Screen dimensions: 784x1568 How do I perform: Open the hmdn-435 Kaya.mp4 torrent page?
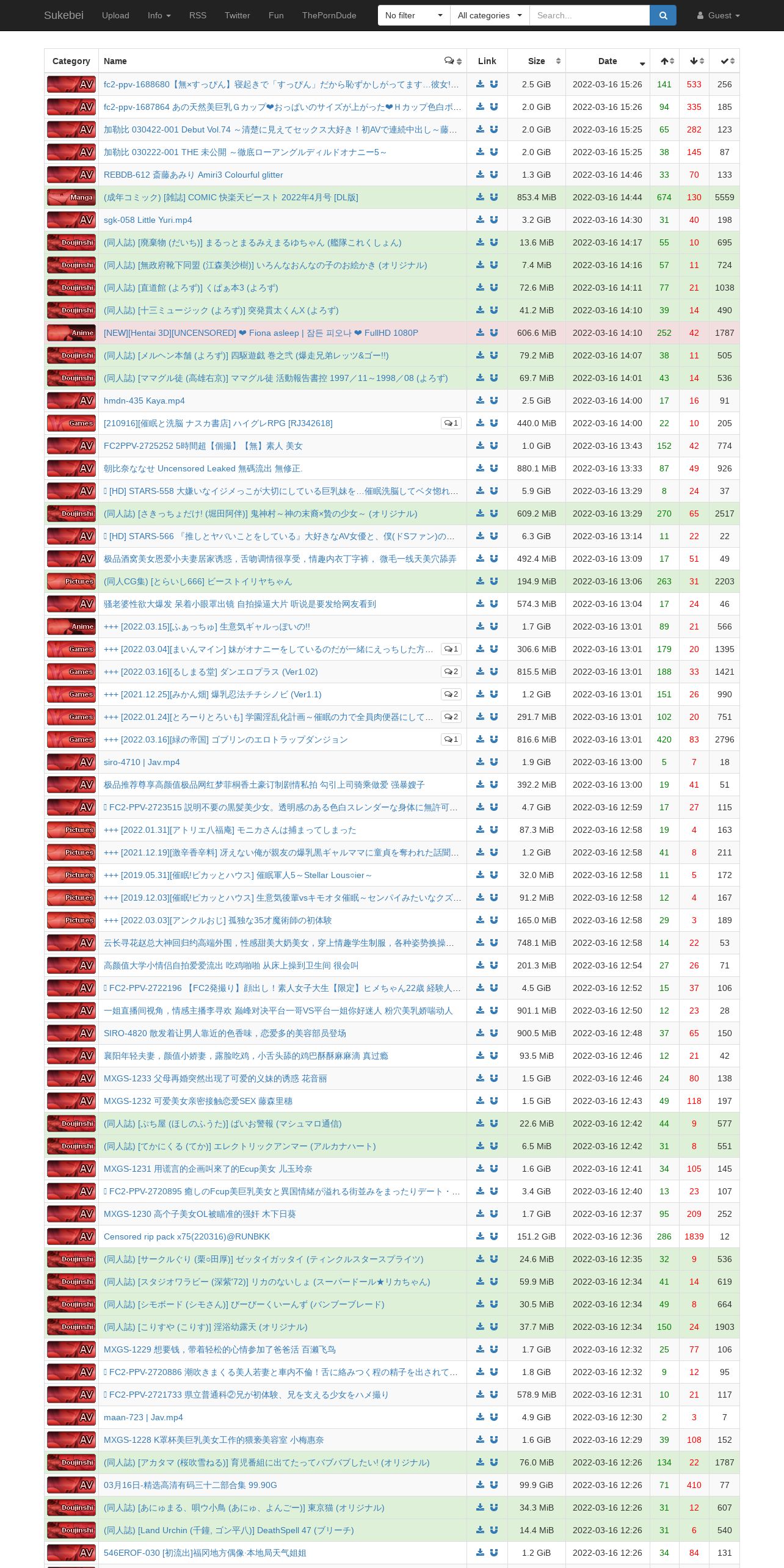point(144,401)
